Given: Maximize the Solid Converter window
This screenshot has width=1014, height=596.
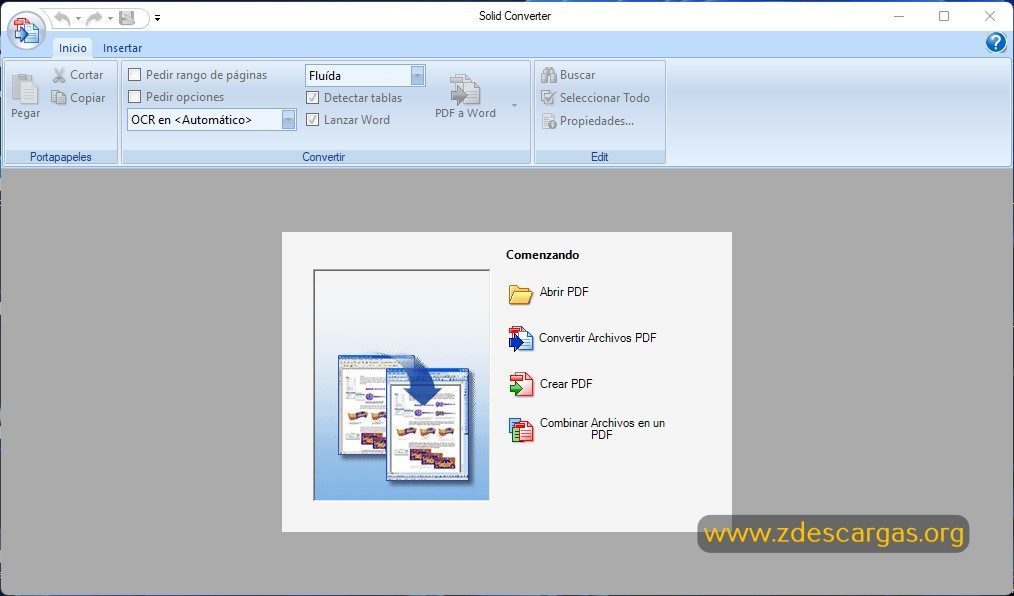Looking at the screenshot, I should tap(944, 16).
